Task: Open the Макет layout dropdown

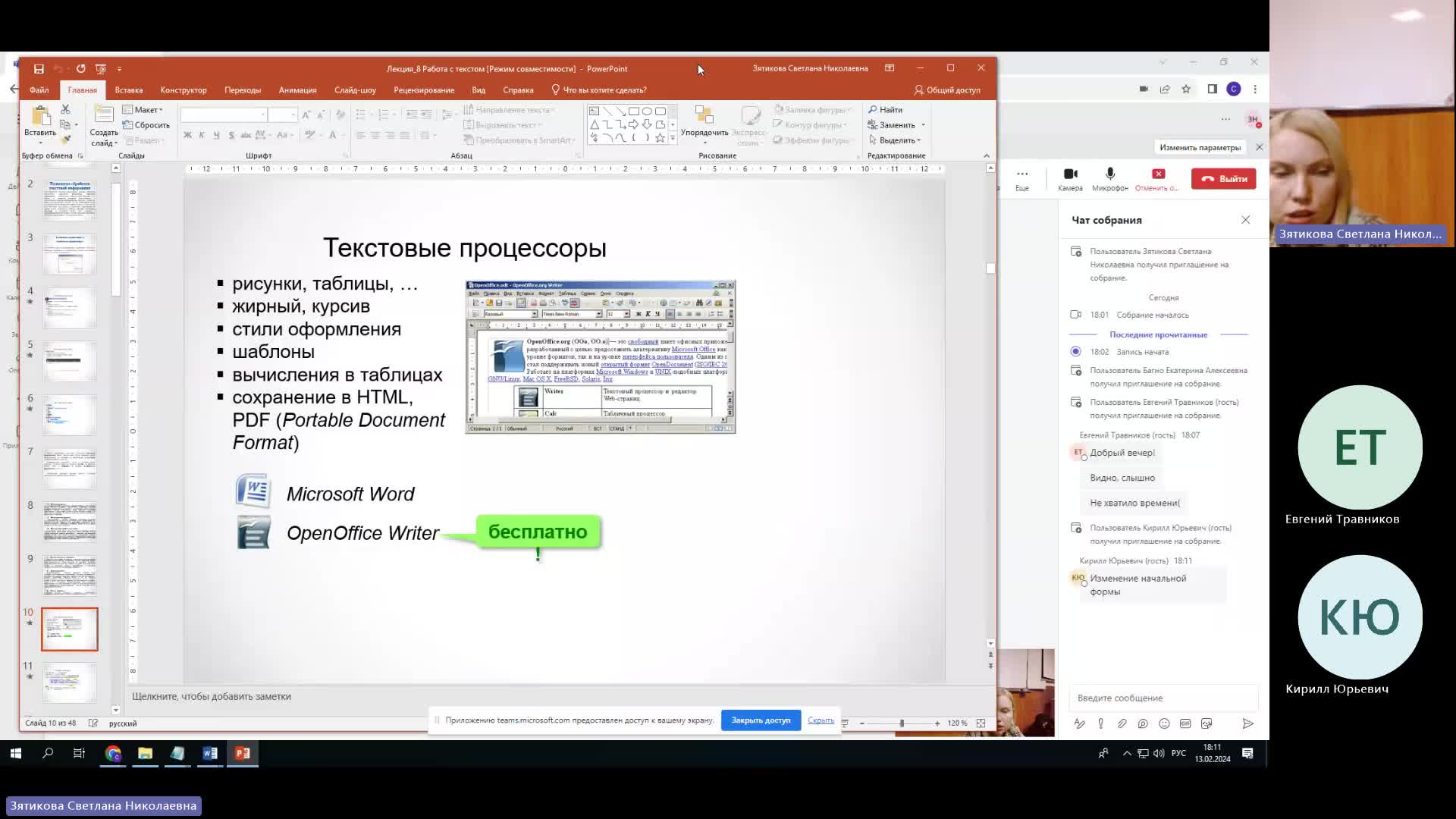Action: coord(143,110)
